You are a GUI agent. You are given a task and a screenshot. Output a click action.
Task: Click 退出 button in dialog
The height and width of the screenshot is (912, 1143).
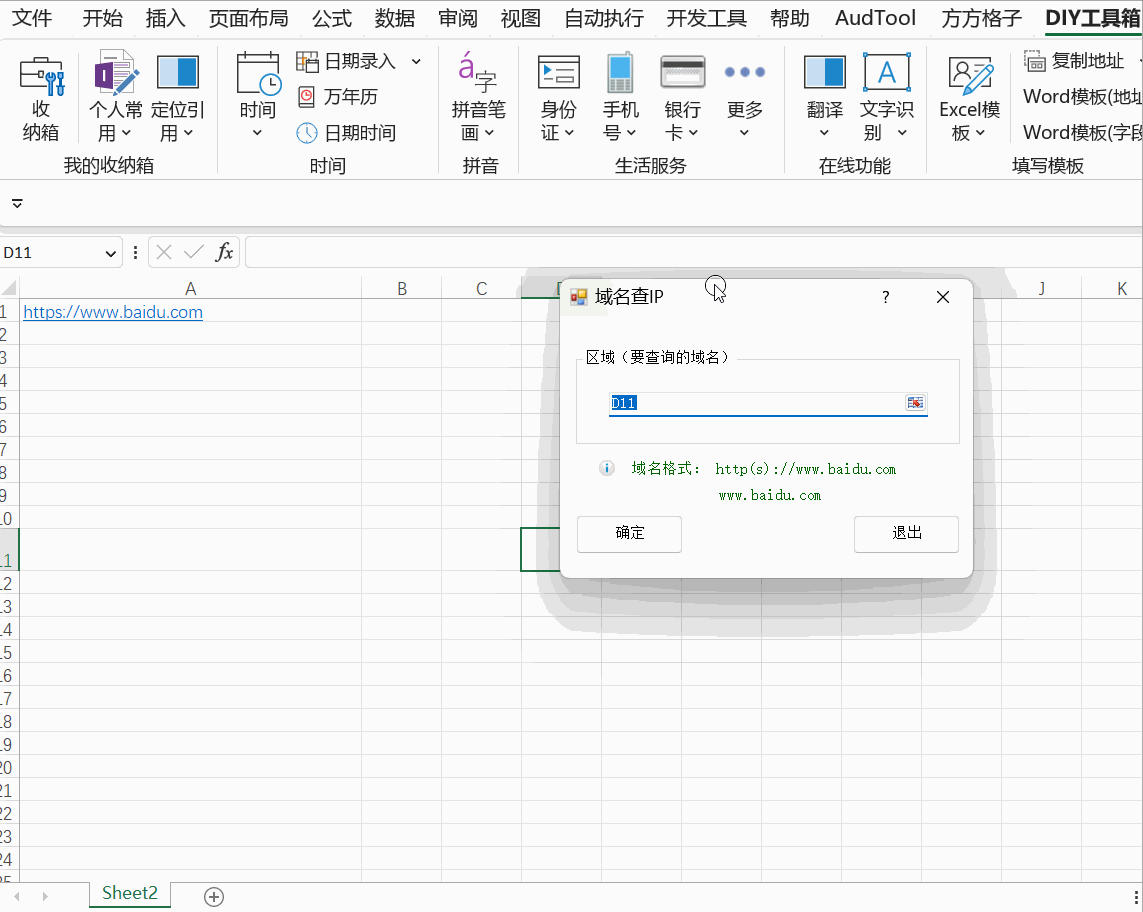(x=906, y=534)
